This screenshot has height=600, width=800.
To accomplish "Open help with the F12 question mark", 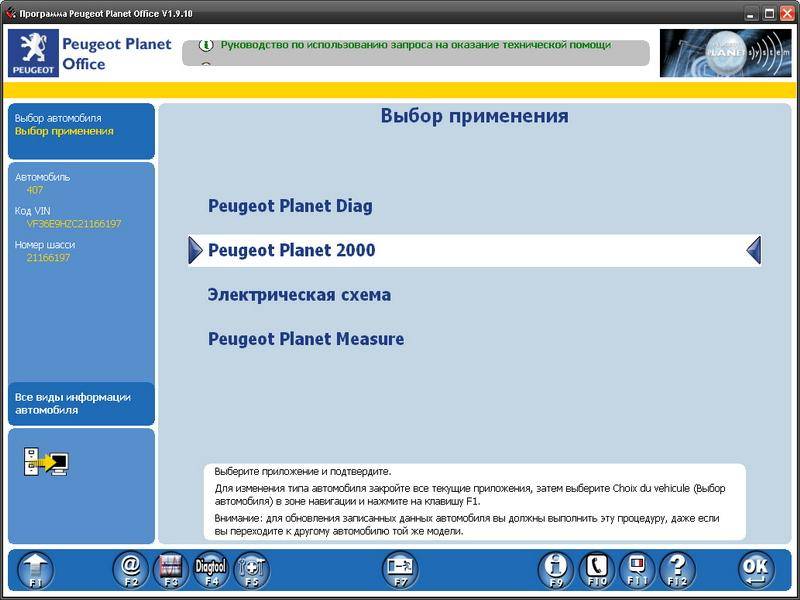I will click(677, 569).
